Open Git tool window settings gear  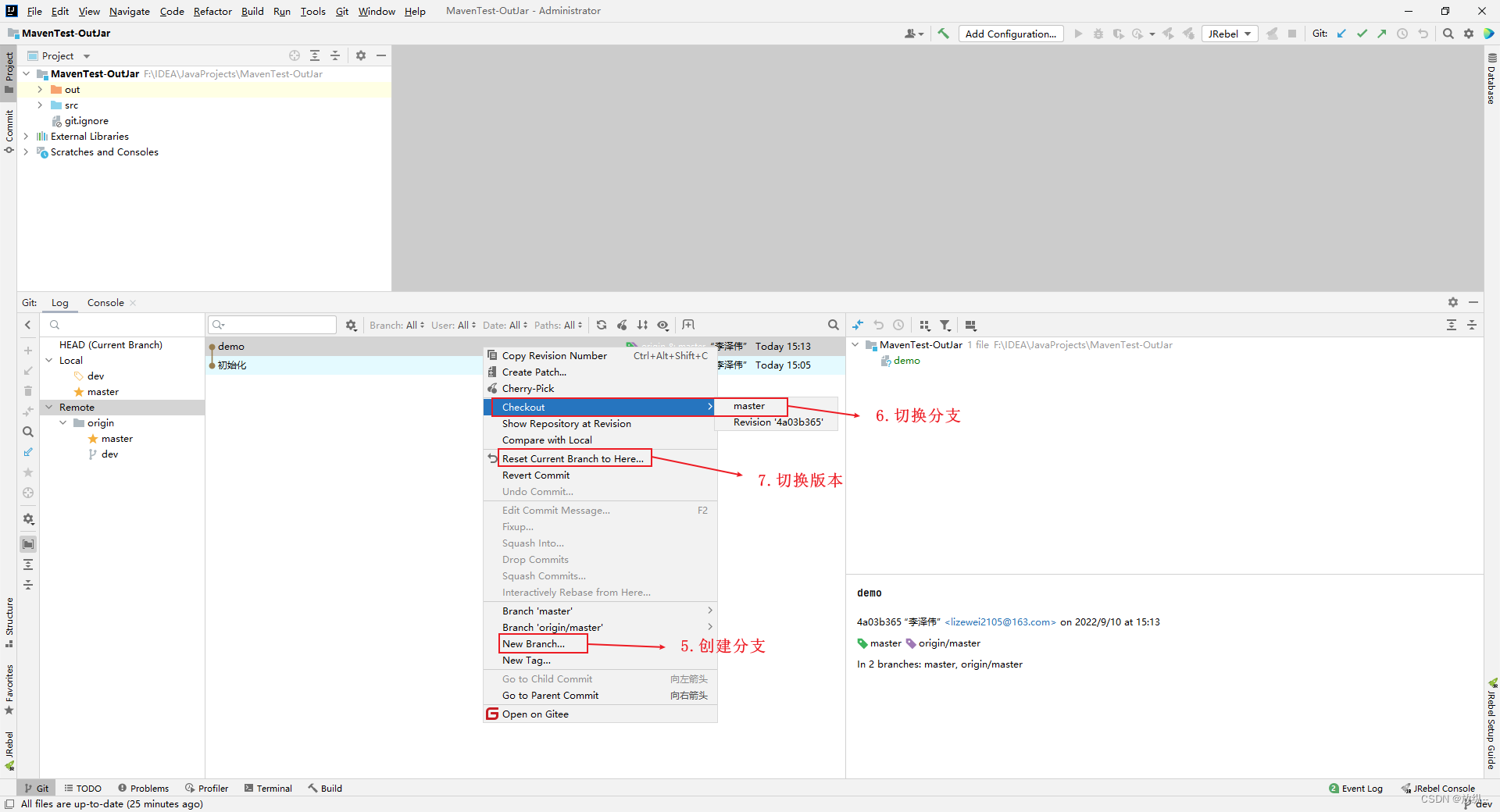(x=1453, y=302)
